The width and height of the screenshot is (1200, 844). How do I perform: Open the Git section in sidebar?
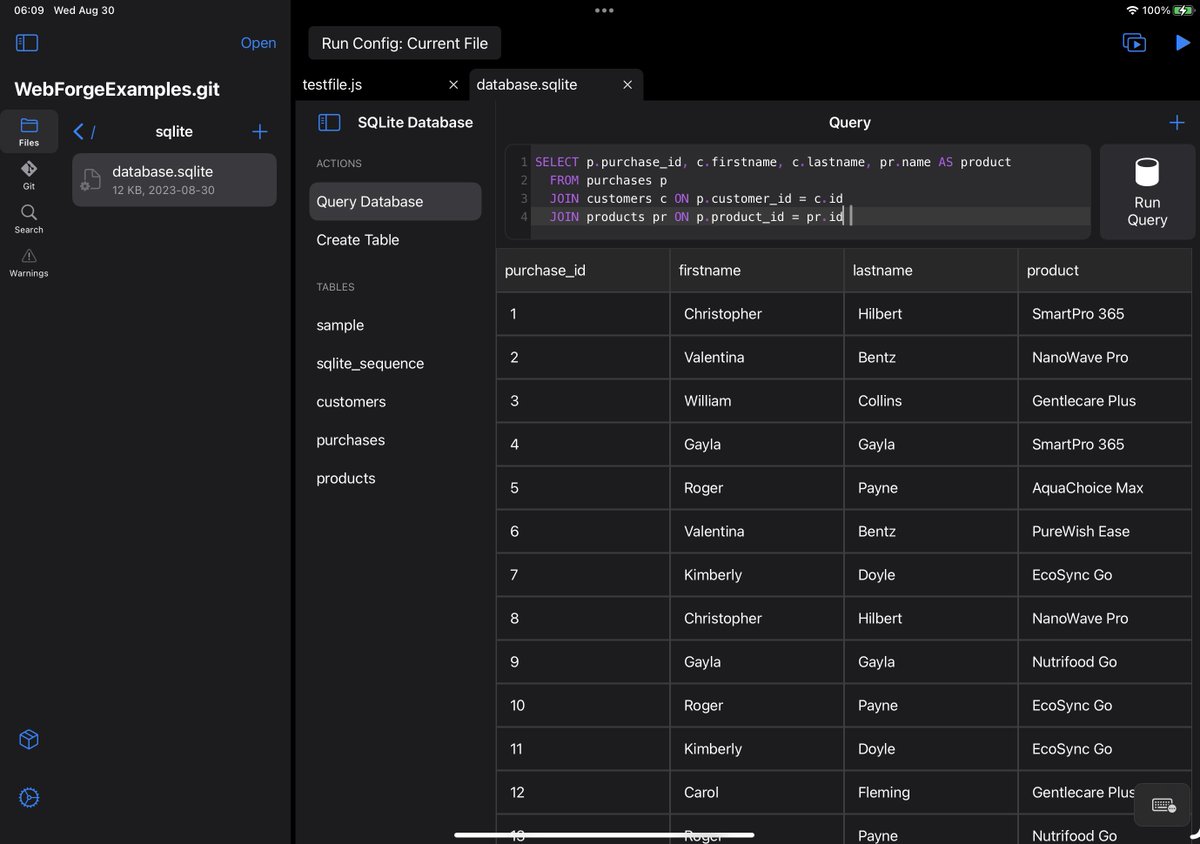[29, 175]
